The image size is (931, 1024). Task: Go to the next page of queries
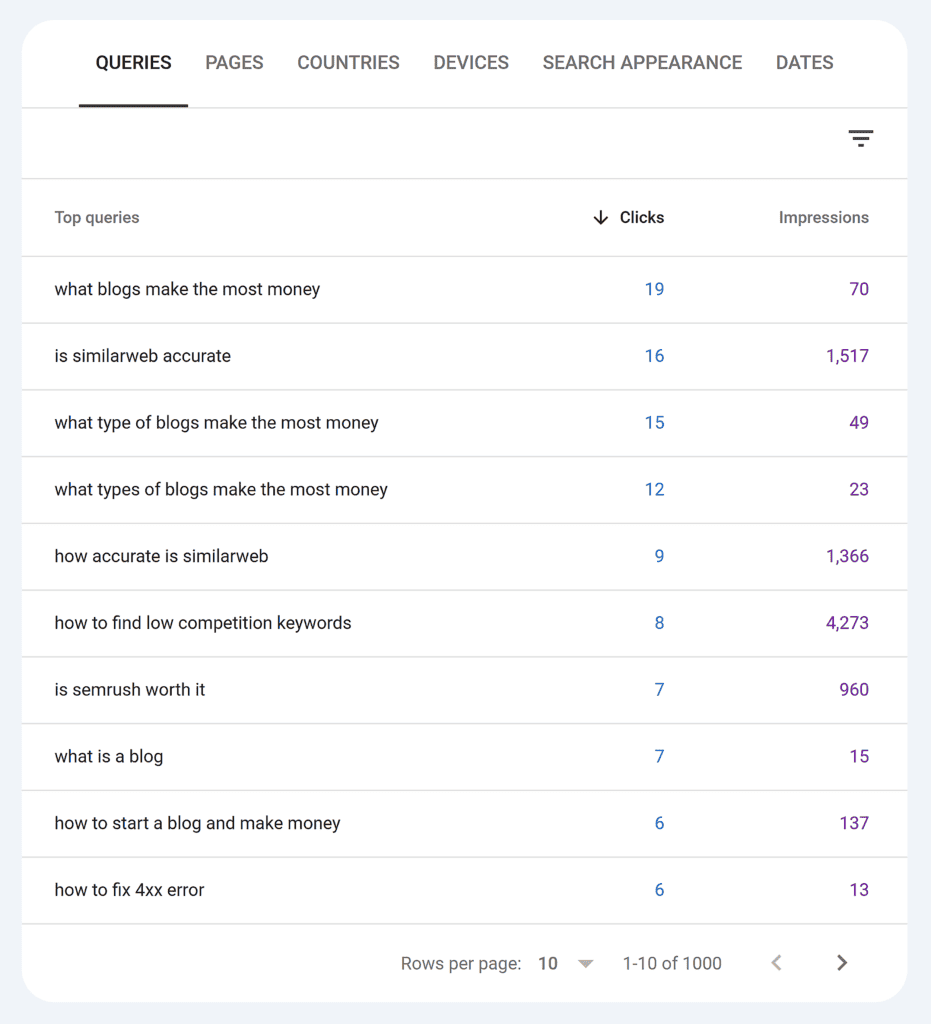841,963
